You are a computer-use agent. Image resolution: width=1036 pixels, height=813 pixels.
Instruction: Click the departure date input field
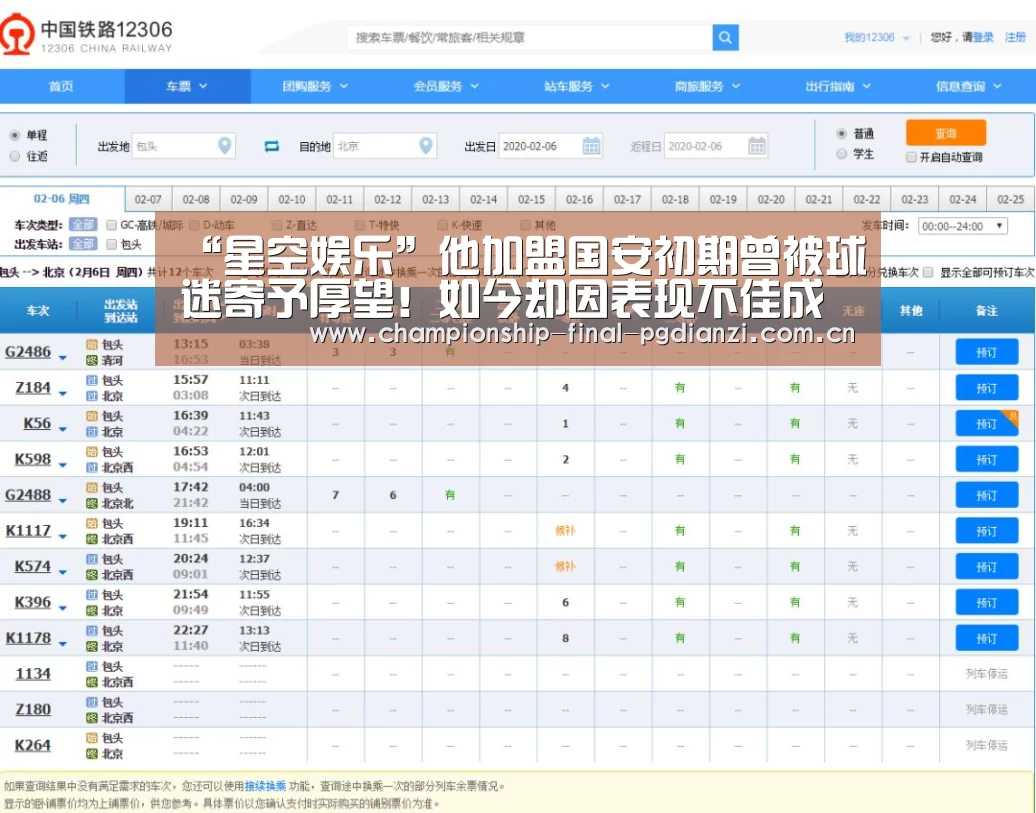(550, 146)
